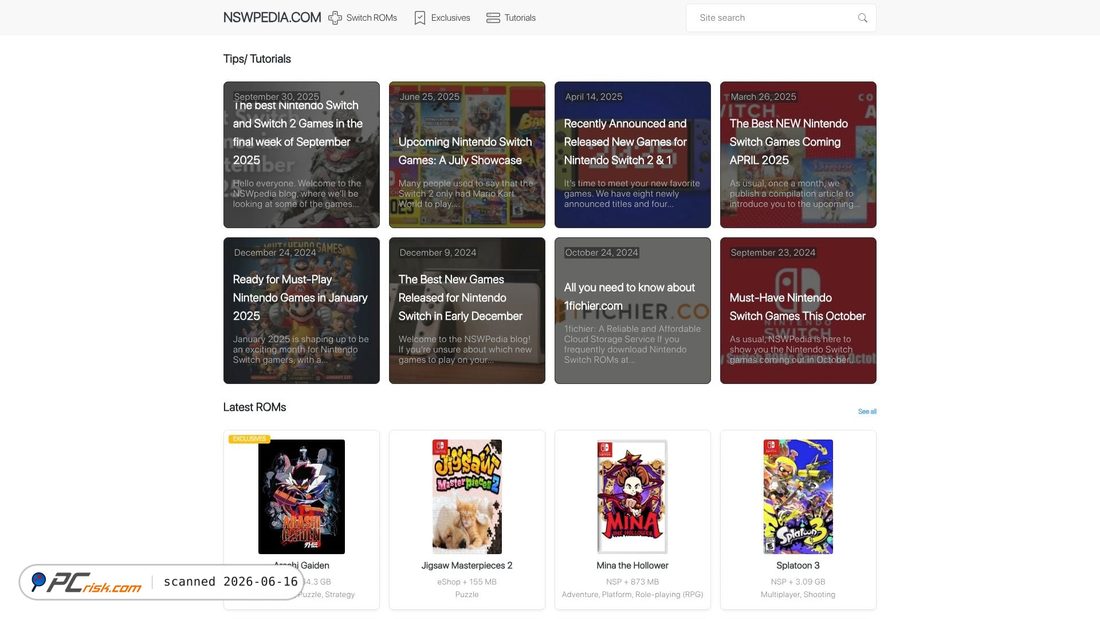Click the October 24, 2024 date label
This screenshot has height=619, width=1100.
click(x=602, y=253)
